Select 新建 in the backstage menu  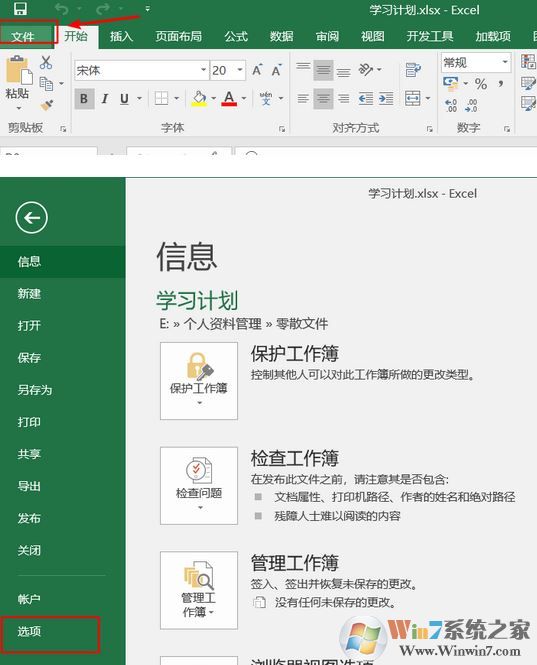point(62,293)
